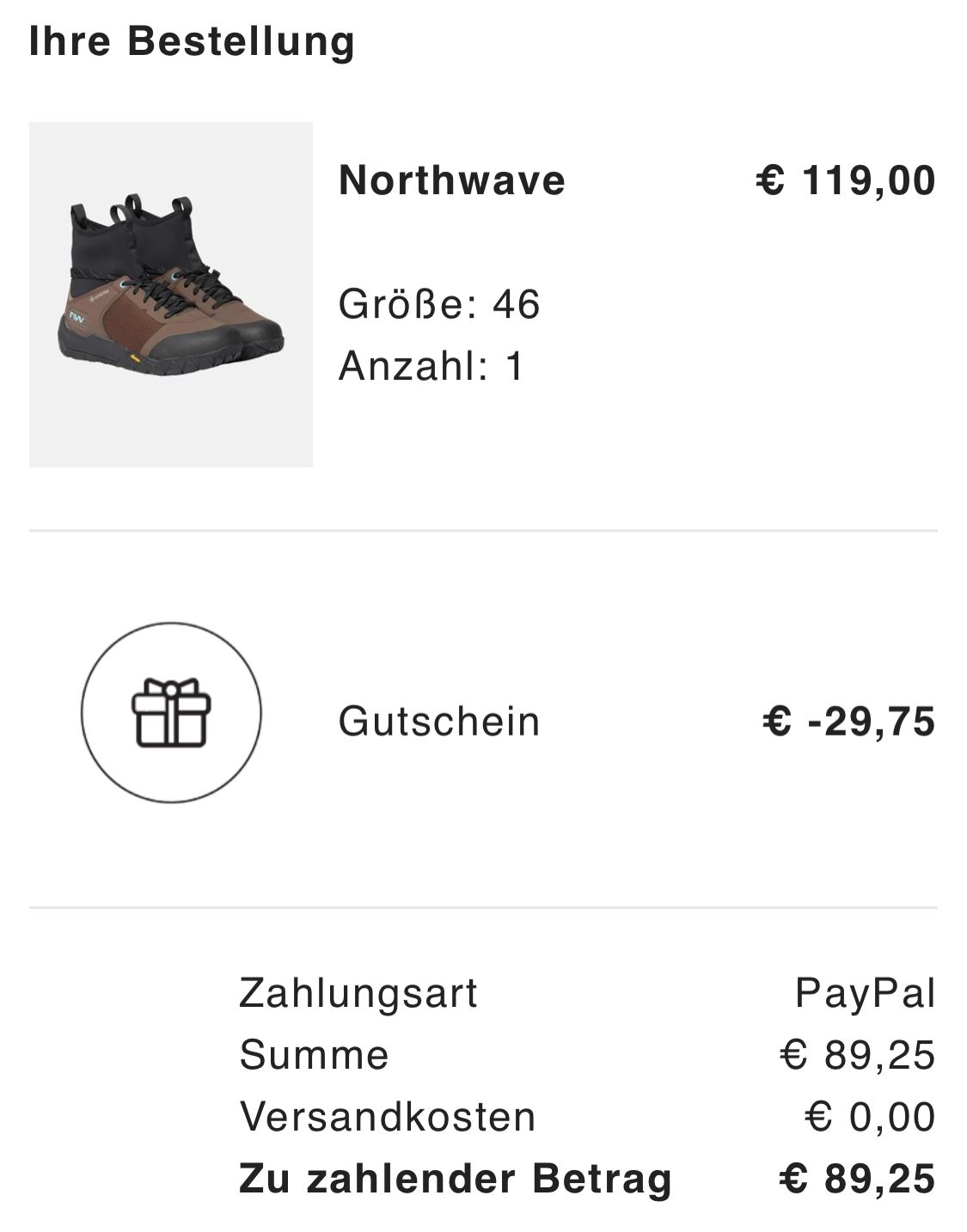Click the Gutschein label
Image resolution: width=967 pixels, height=1232 pixels.
point(439,721)
